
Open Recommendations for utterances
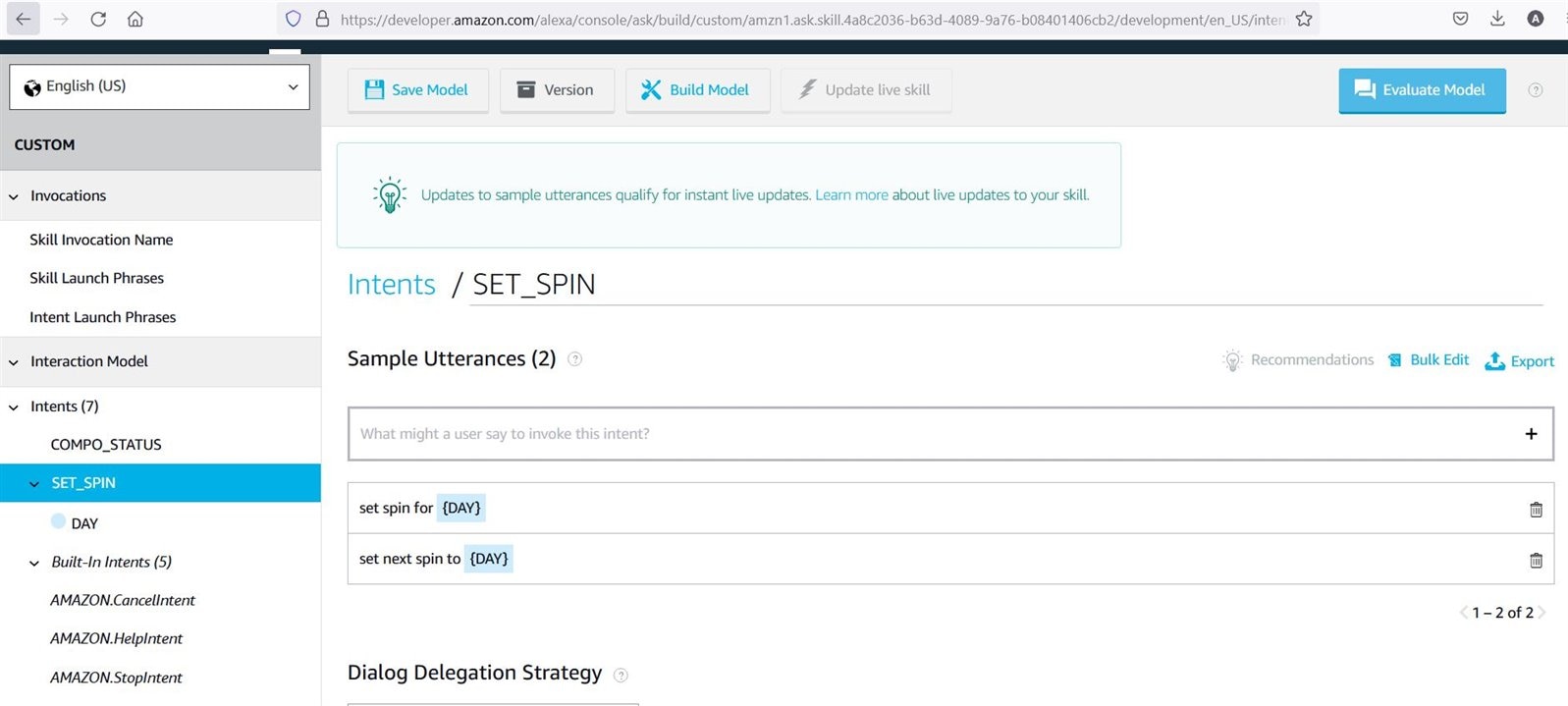pyautogui.click(x=1298, y=360)
